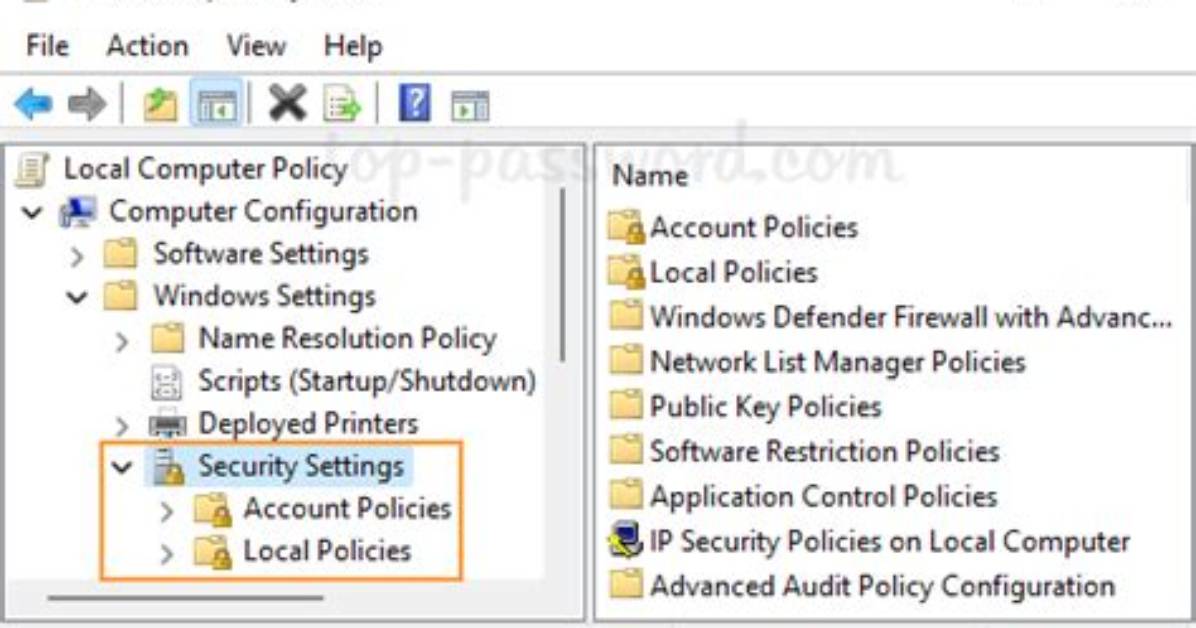Select Computer Configuration text label
This screenshot has height=628, width=1196.
(263, 211)
